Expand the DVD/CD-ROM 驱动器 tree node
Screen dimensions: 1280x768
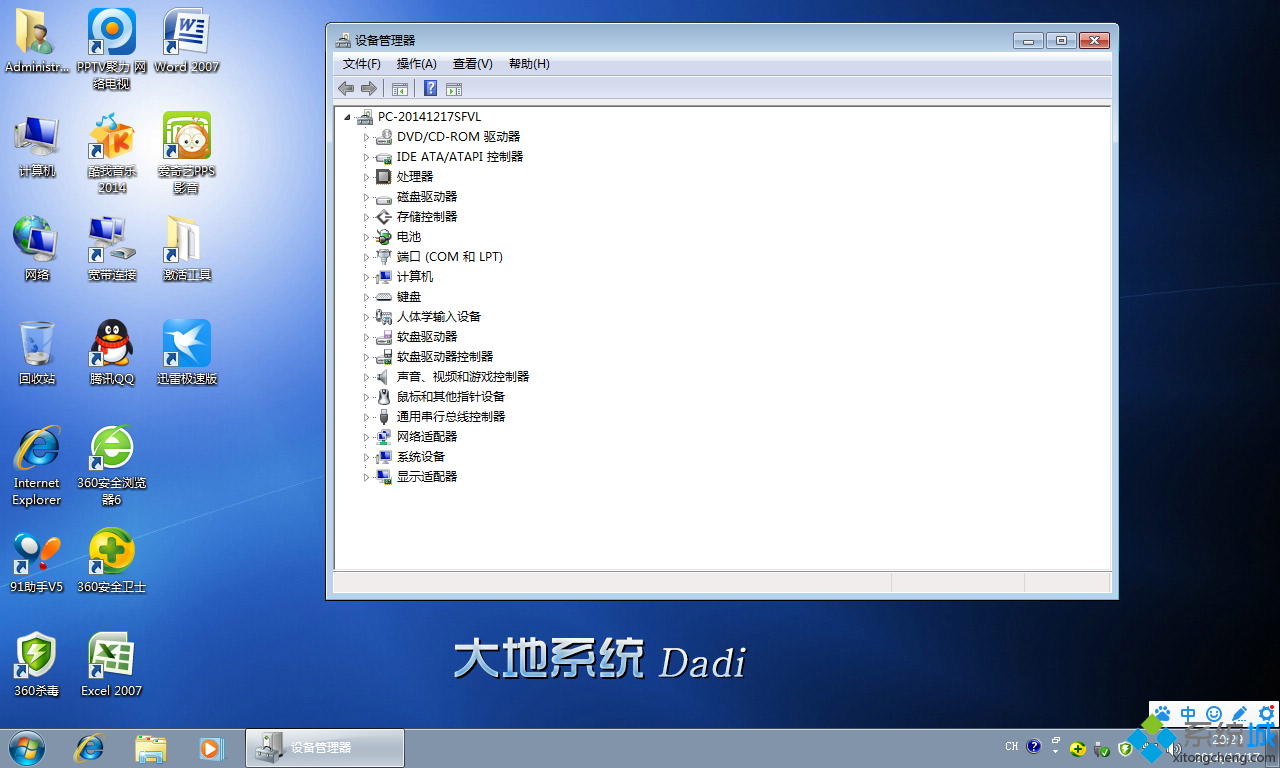tap(365, 136)
